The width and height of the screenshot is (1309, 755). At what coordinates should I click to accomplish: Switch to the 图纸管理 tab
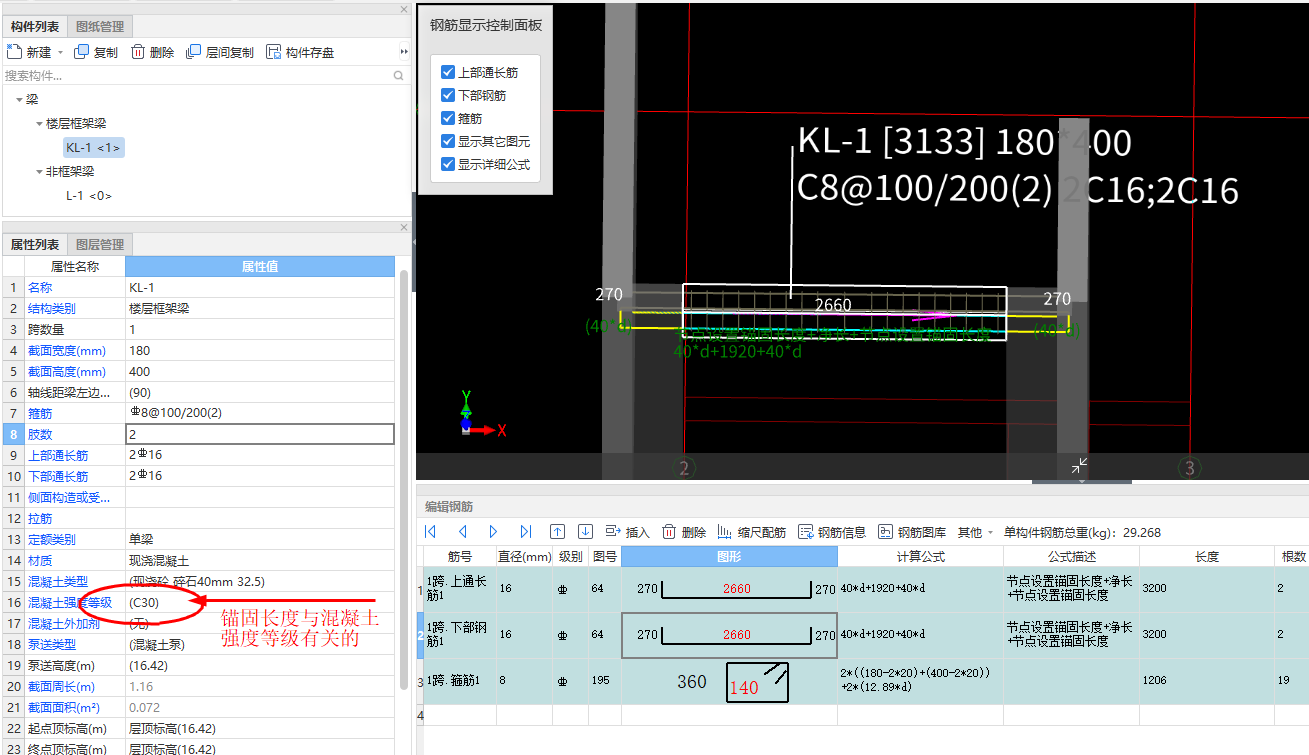[x=100, y=26]
